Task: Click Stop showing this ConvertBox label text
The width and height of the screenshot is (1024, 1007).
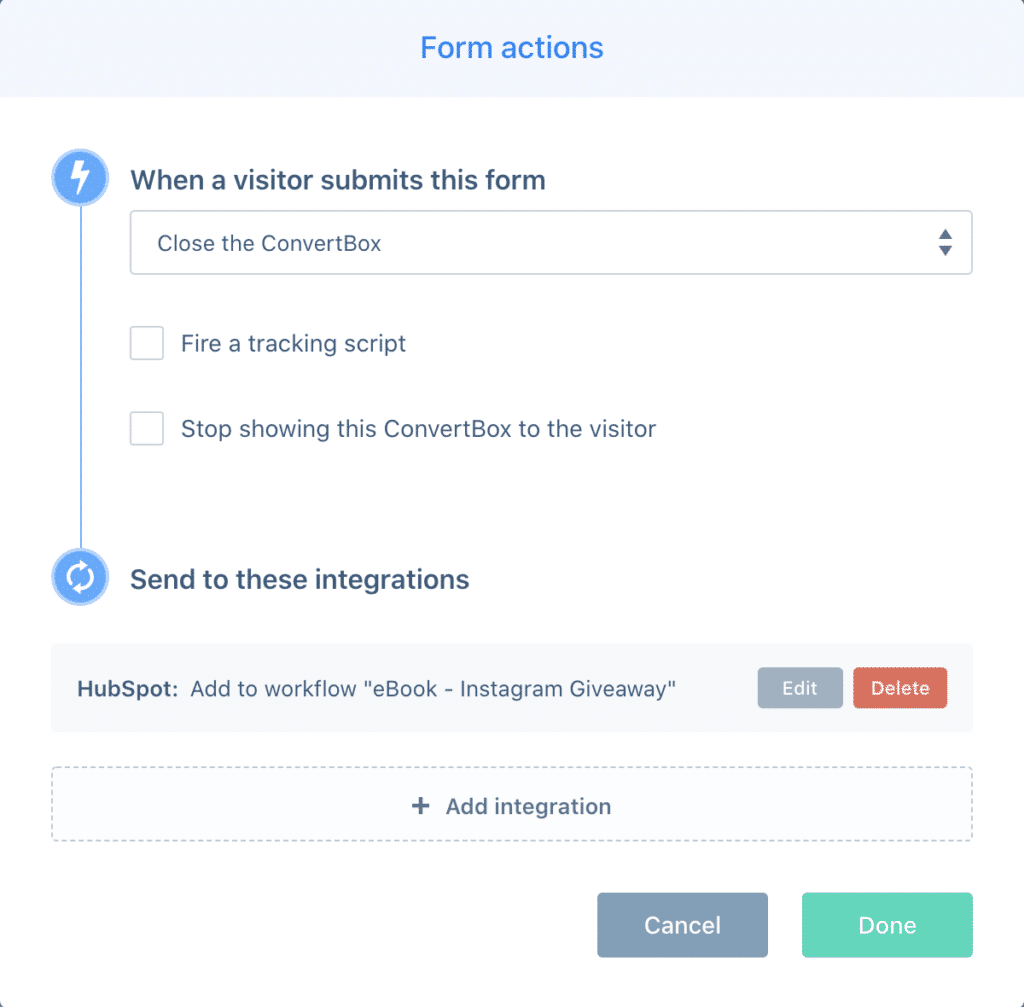Action: 418,429
